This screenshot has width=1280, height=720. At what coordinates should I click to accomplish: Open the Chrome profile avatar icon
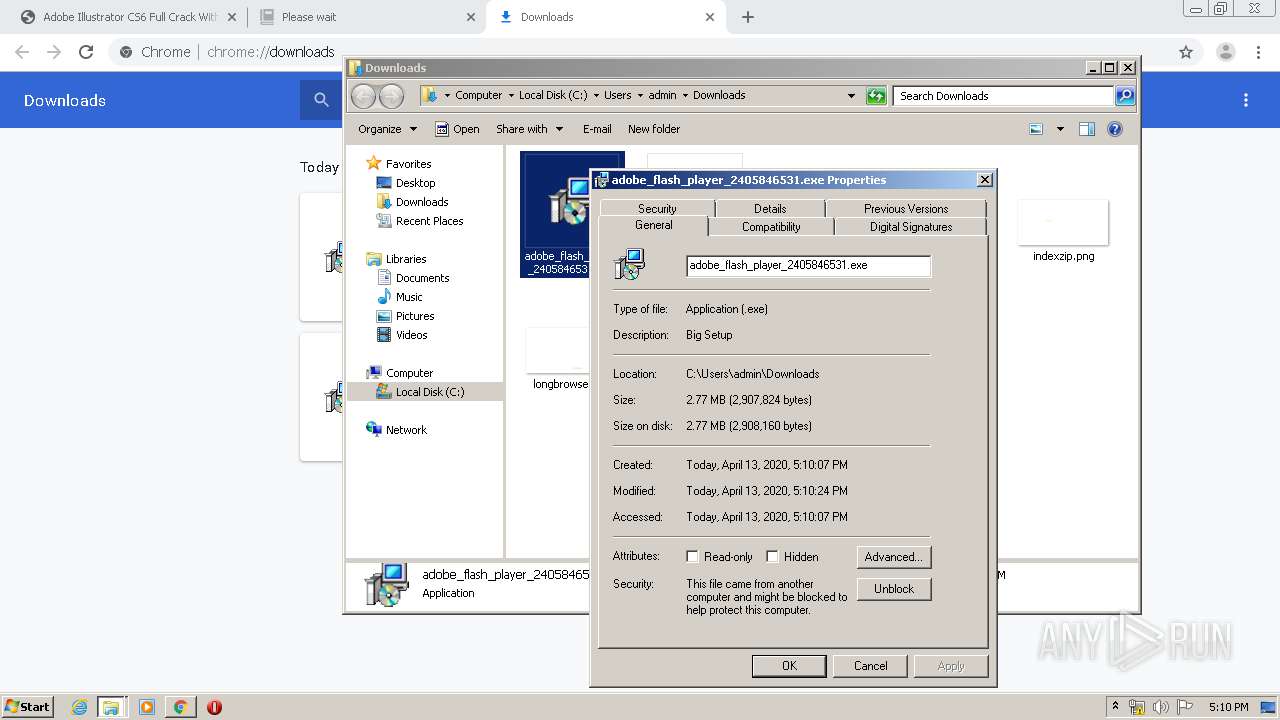(1225, 52)
